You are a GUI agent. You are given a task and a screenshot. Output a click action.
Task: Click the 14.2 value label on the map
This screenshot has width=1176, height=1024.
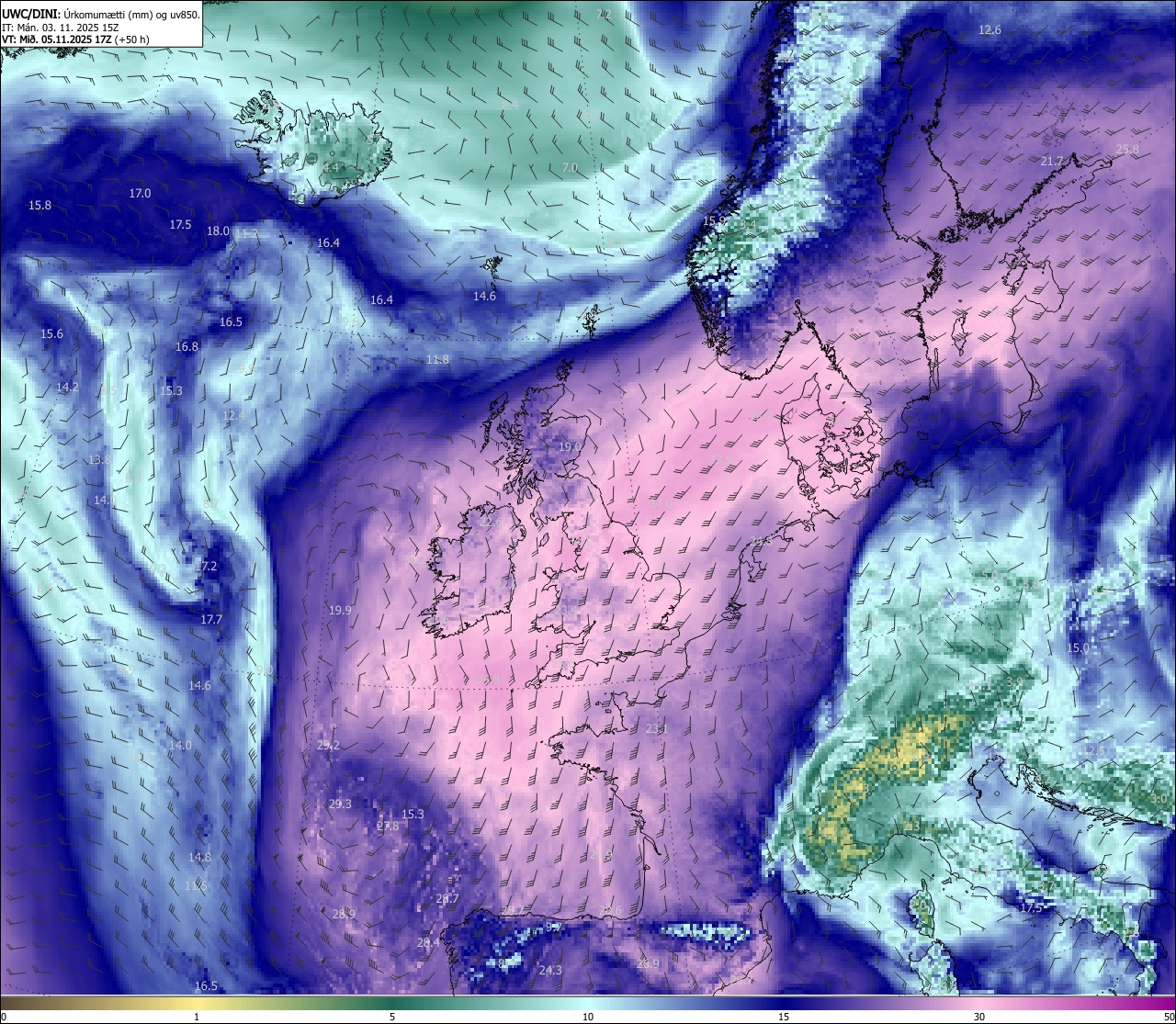(67, 388)
